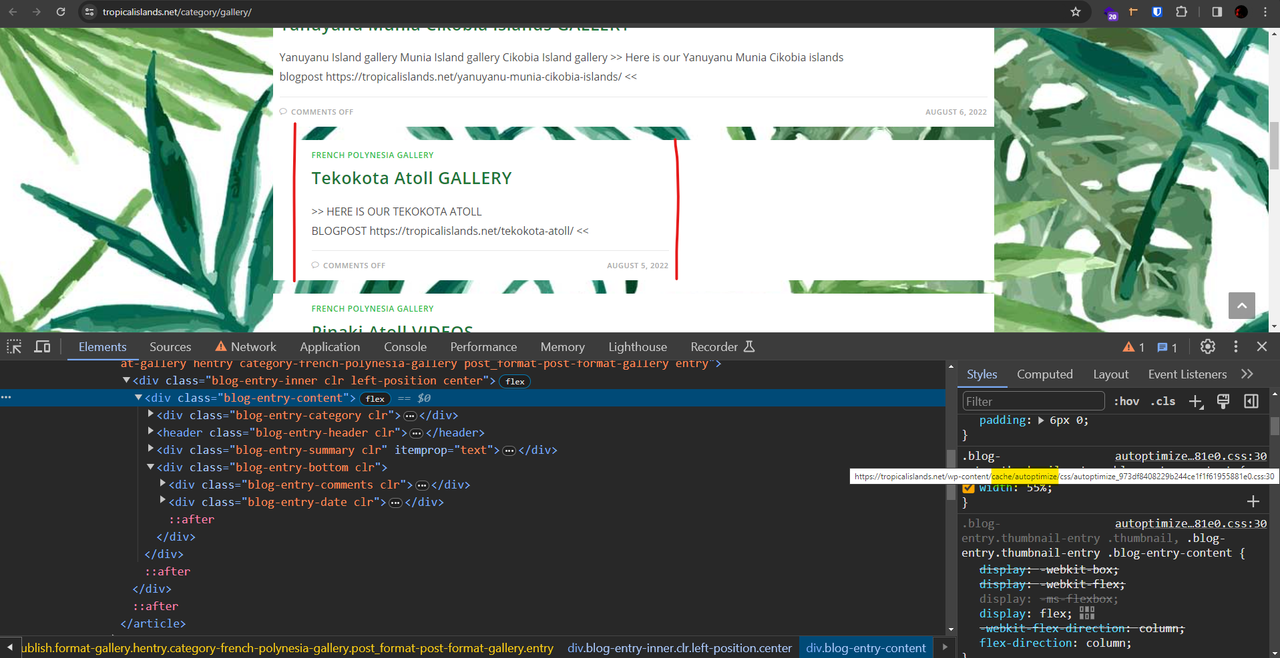Toggle the .cls class editor button
Screen dimensions: 1280x658
[x=1163, y=401]
